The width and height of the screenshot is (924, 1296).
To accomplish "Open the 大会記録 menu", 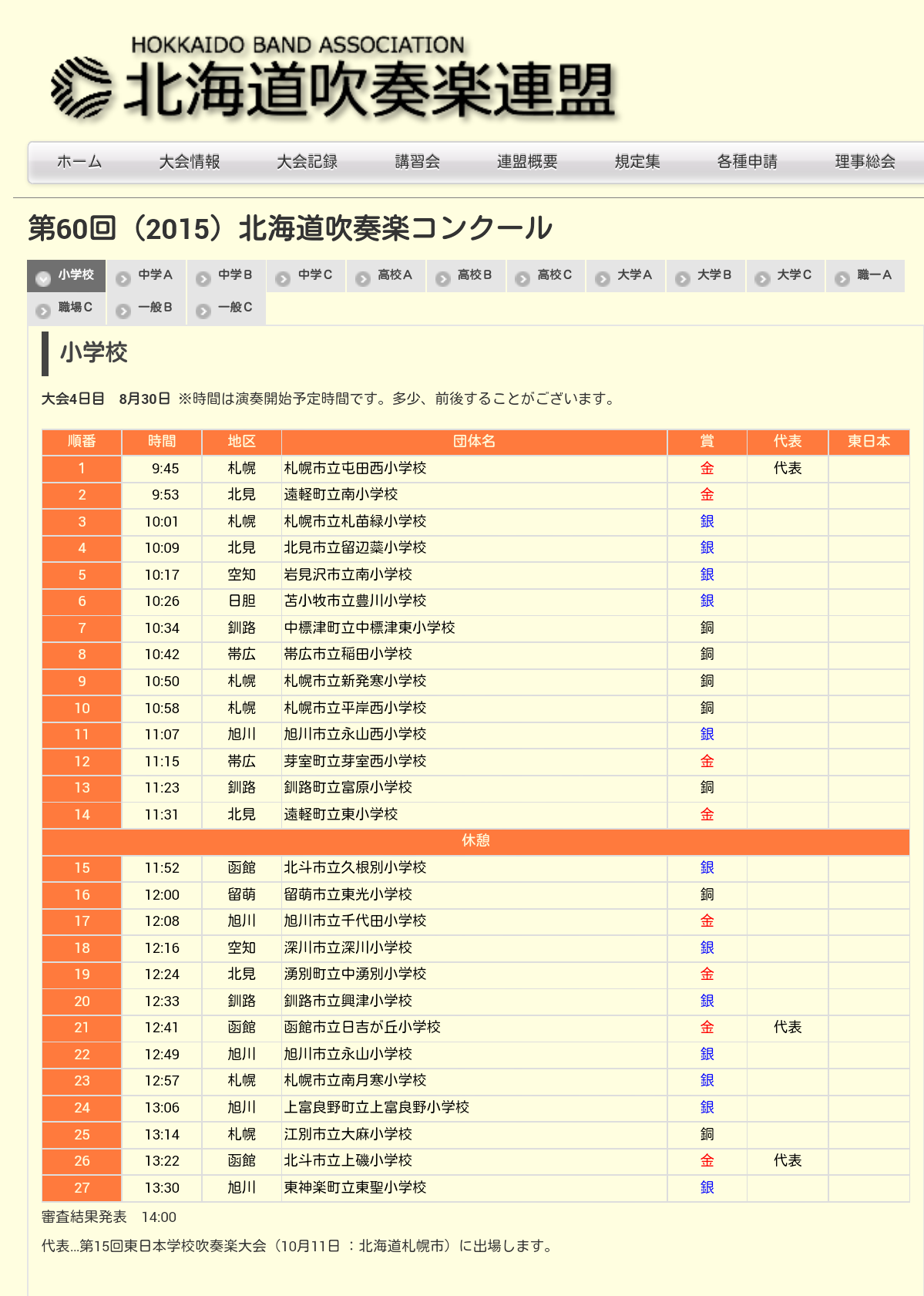I will tap(307, 162).
